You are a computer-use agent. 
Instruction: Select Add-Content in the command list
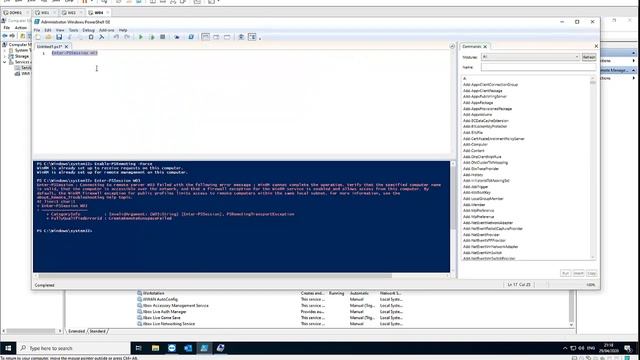coord(473,151)
